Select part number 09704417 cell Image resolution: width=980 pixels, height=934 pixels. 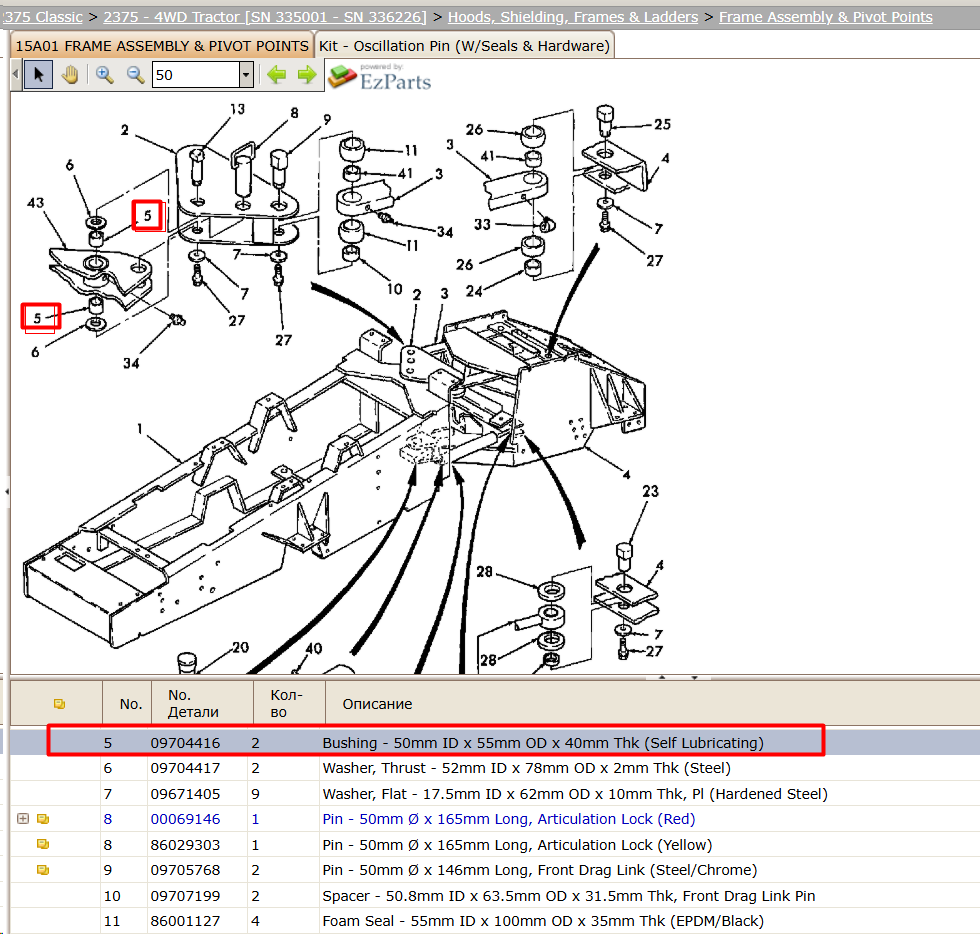click(186, 768)
